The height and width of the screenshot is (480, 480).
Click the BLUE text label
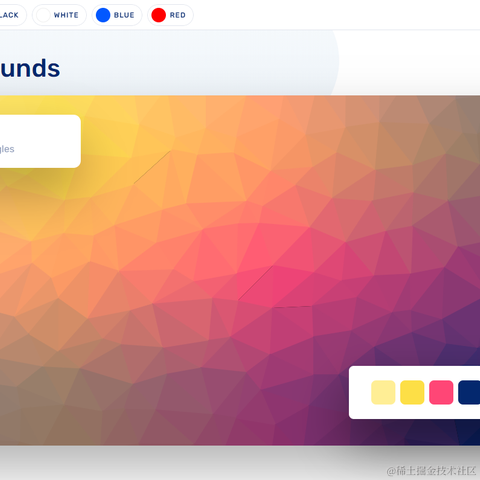pos(124,15)
